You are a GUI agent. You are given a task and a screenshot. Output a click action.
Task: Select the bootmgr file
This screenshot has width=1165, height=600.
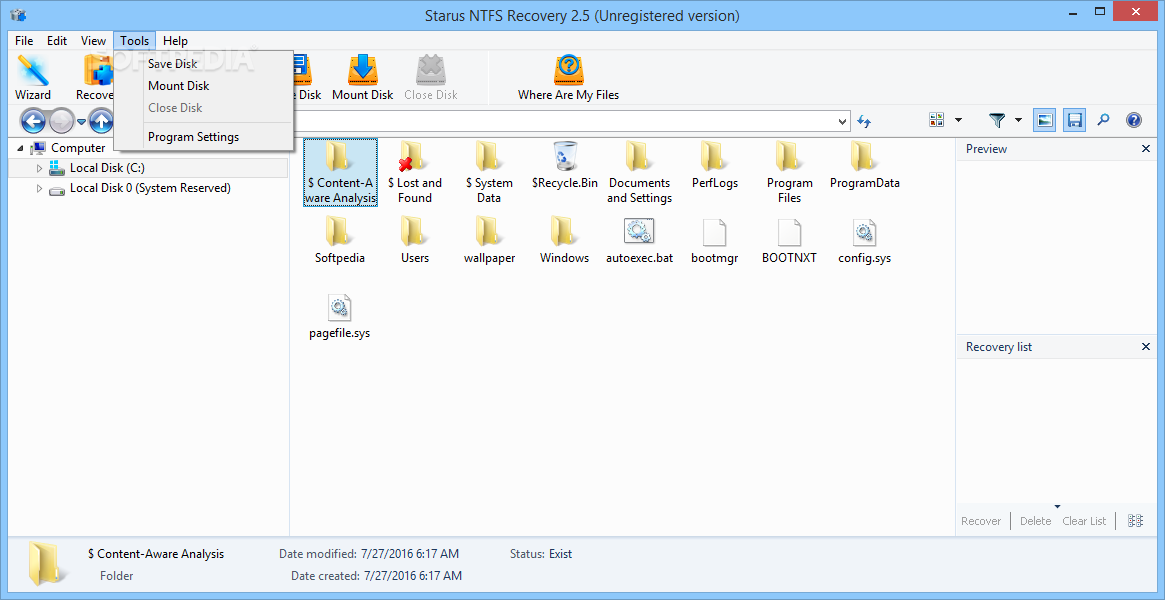(x=714, y=241)
